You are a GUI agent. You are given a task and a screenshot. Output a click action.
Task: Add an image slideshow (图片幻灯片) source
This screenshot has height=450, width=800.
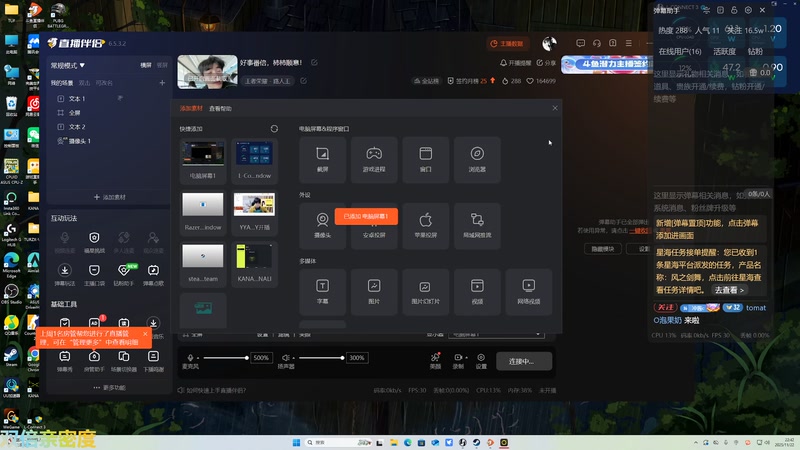tap(426, 292)
